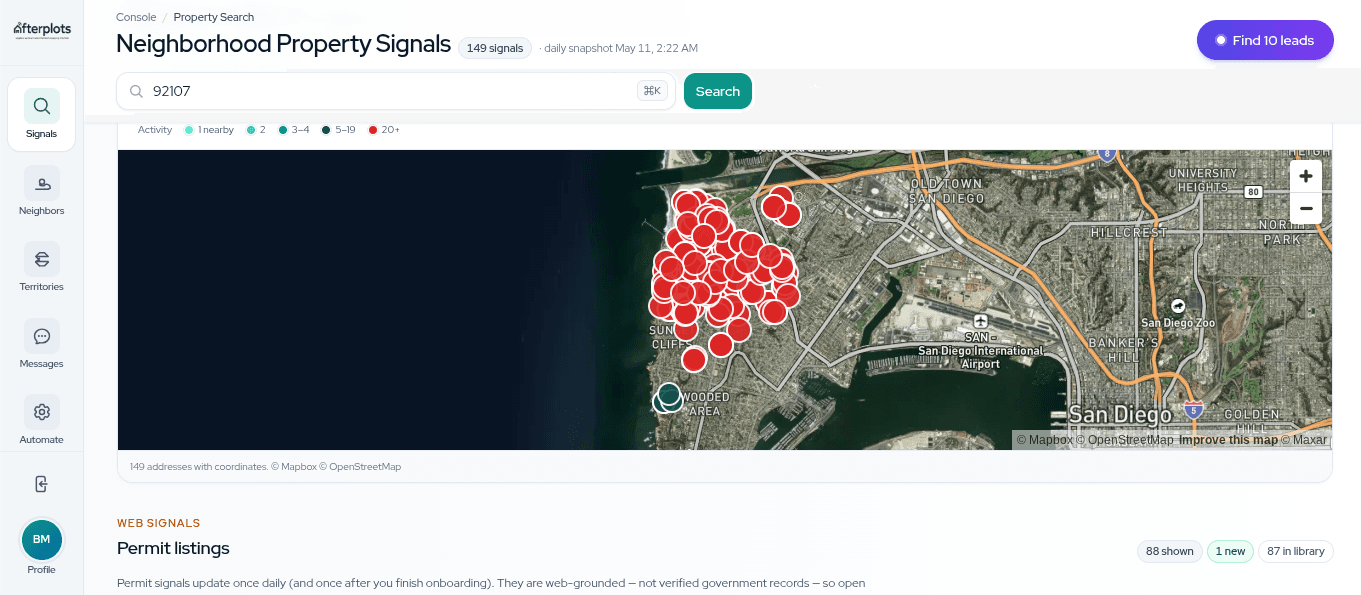The height and width of the screenshot is (595, 1361).
Task: Click the Neighborhood Property Signals title
Action: [283, 44]
